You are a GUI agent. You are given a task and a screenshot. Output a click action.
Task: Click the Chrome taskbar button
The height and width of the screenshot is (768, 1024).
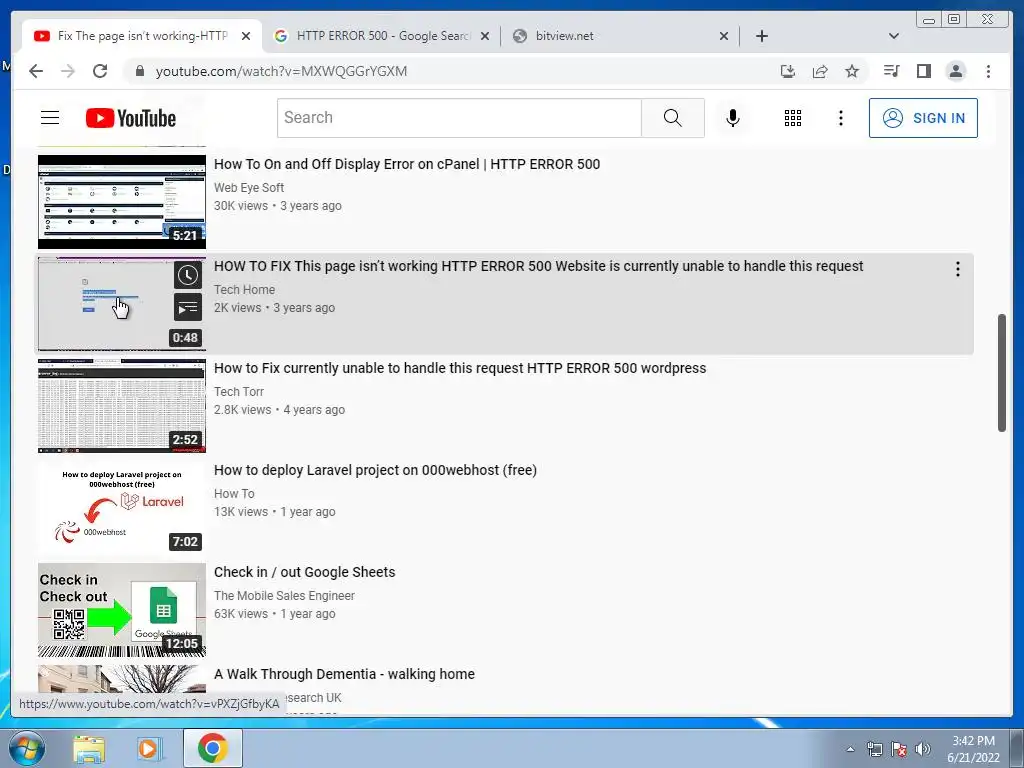click(213, 748)
